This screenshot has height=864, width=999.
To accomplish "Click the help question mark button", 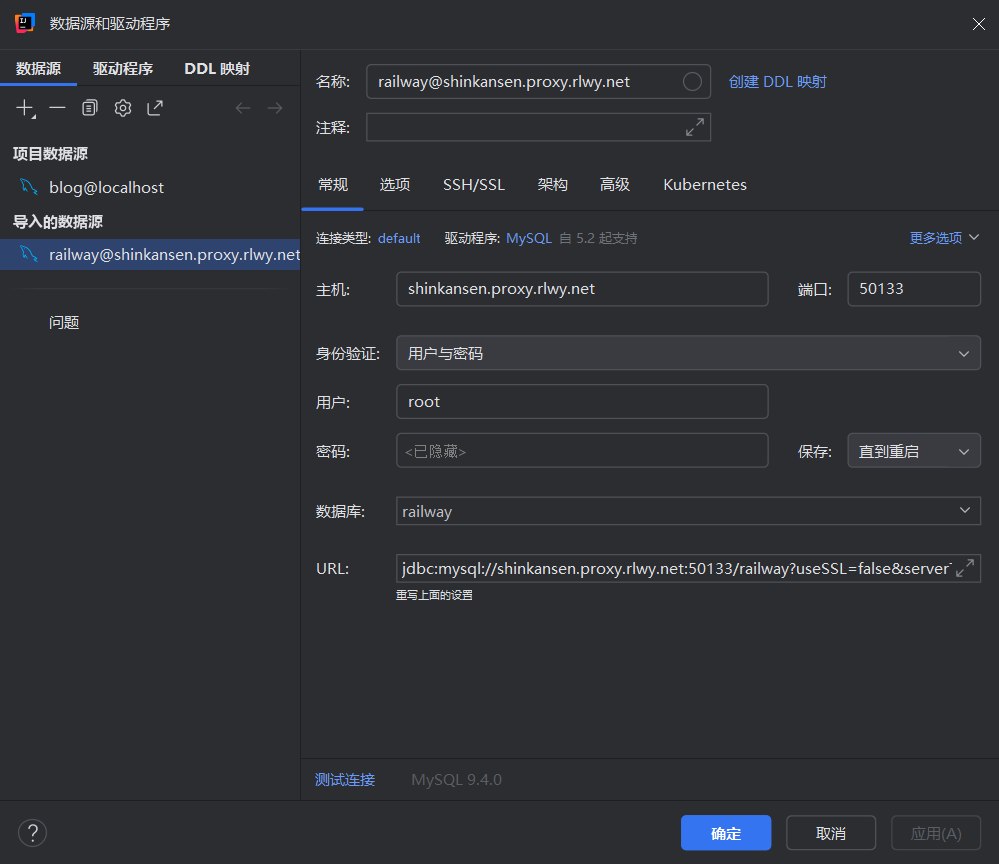I will 32,832.
